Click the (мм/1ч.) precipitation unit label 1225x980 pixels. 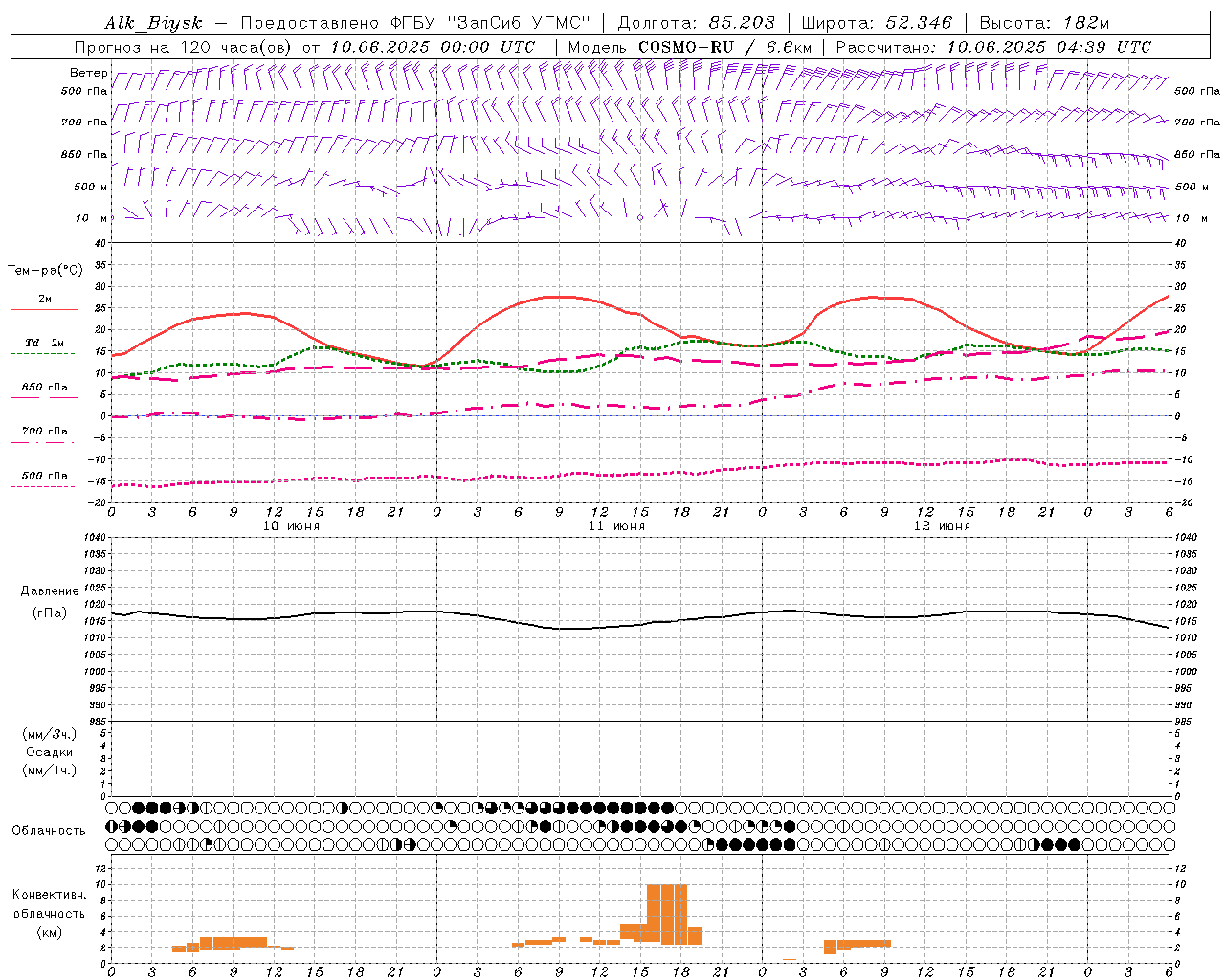[x=50, y=770]
